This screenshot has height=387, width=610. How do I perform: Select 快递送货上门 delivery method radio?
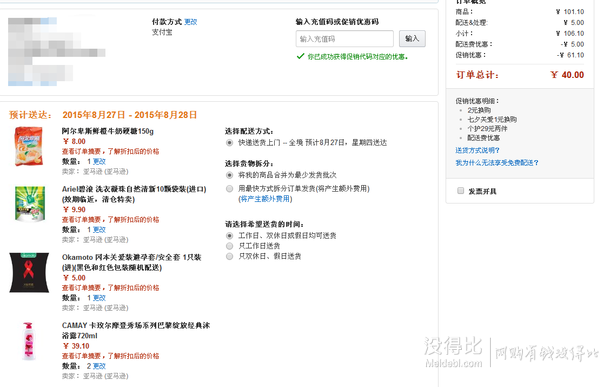[230, 143]
